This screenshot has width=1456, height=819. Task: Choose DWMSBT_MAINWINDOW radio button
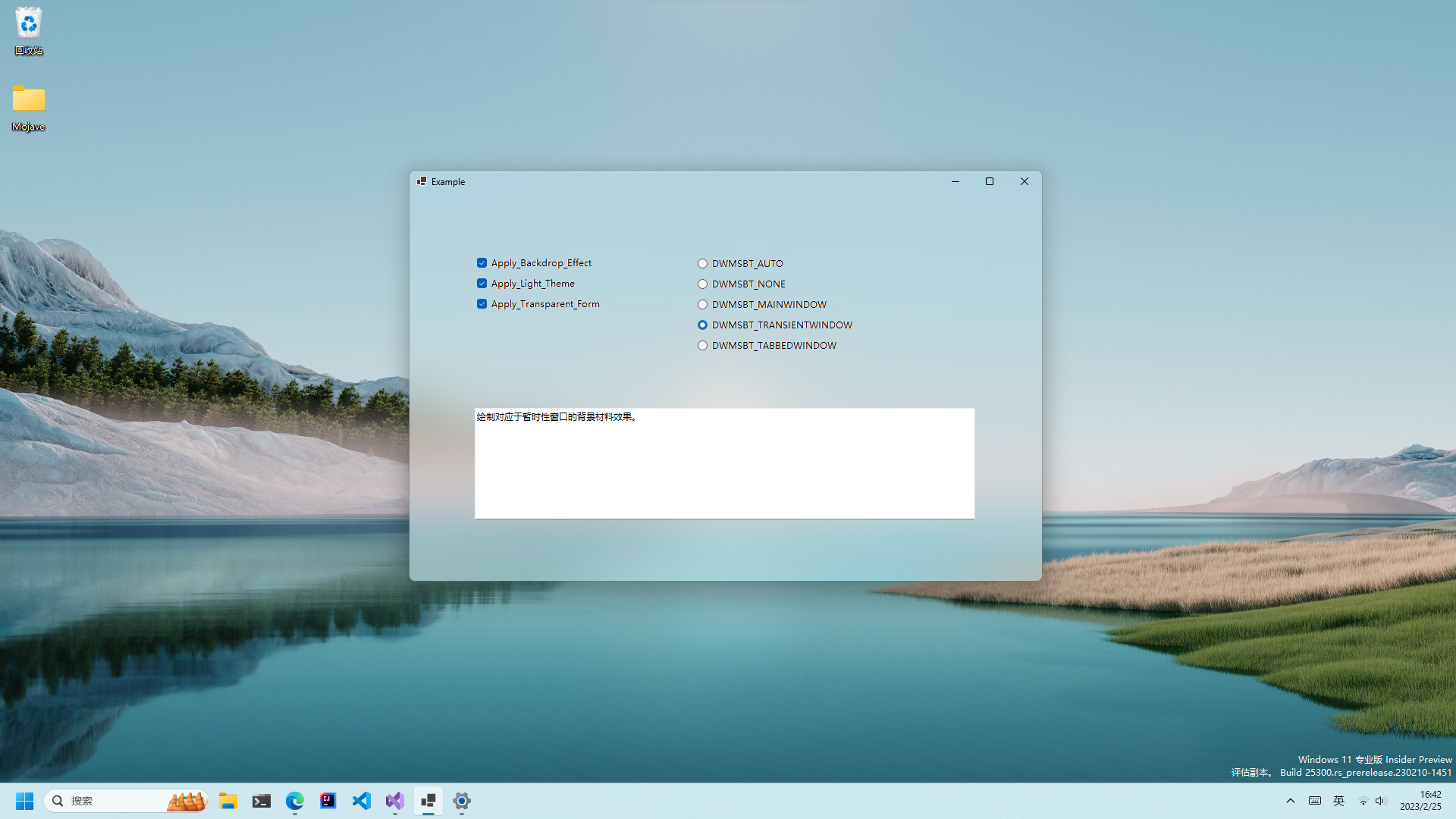(x=702, y=305)
